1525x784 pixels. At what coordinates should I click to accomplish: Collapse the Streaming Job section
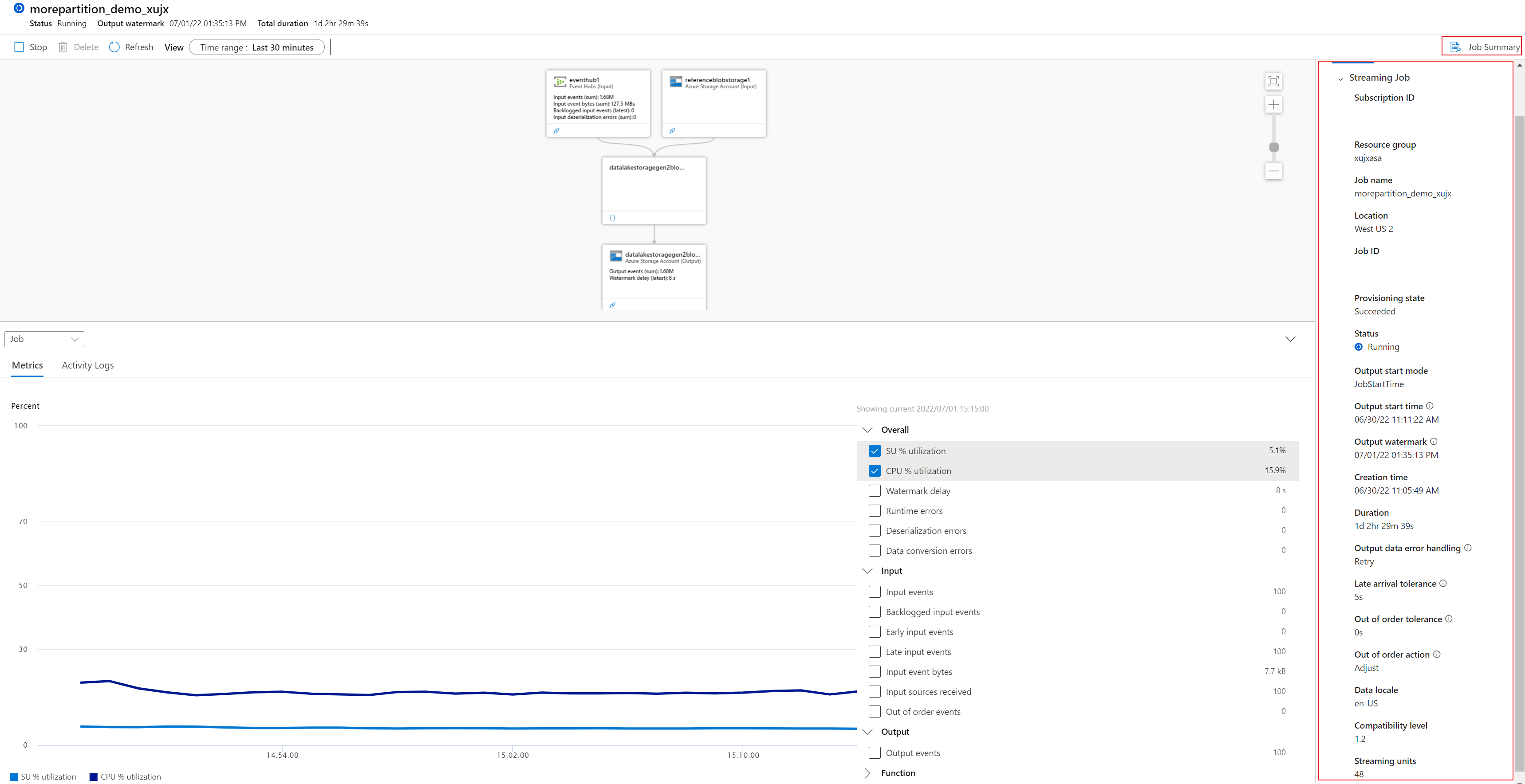1340,78
